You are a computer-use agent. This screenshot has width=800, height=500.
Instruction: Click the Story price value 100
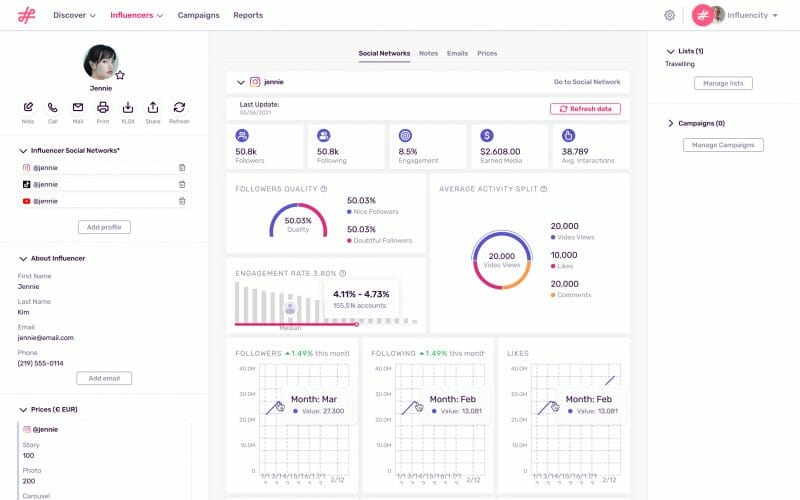point(28,456)
